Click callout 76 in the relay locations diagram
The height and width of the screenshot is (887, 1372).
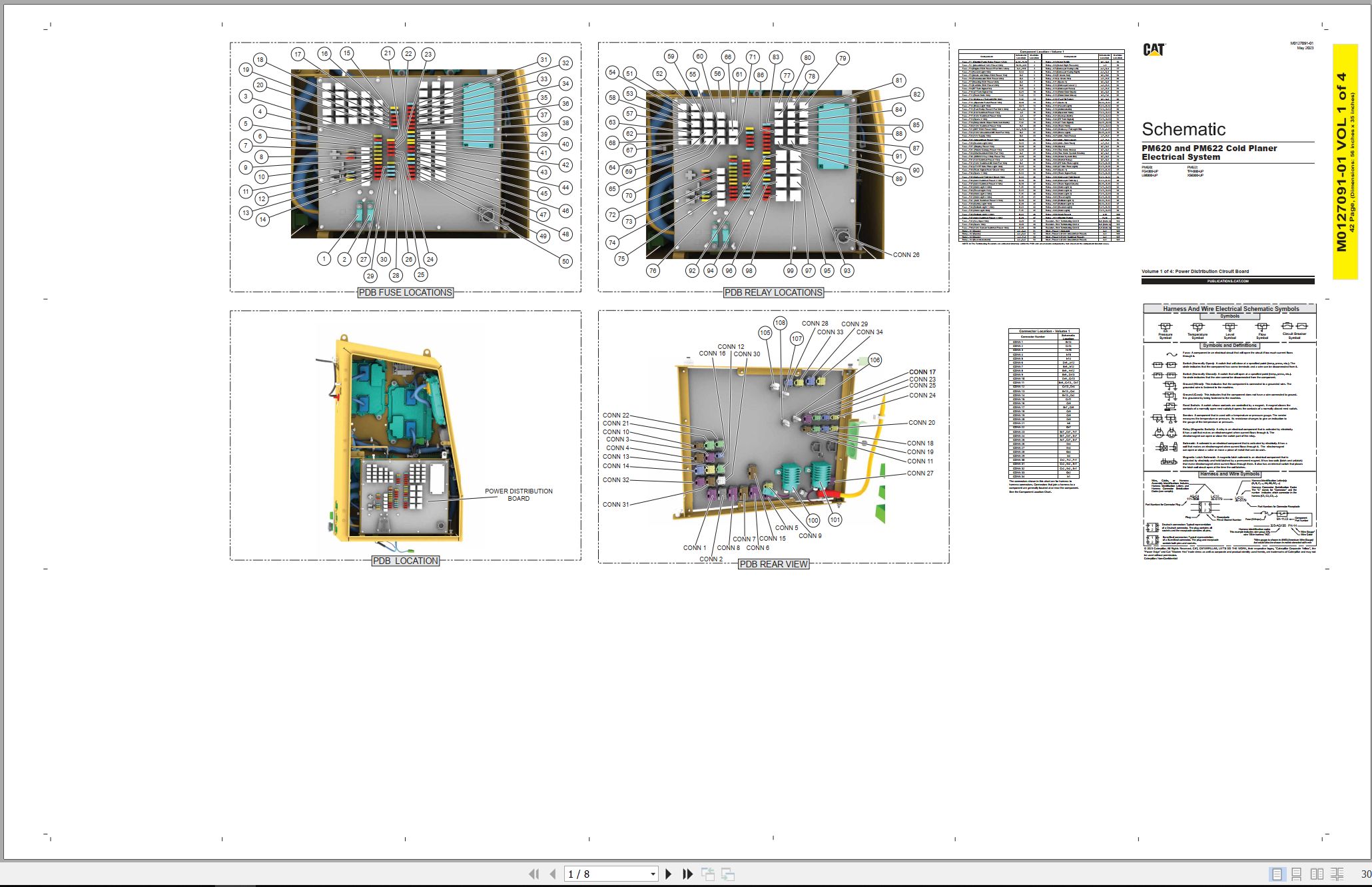653,271
